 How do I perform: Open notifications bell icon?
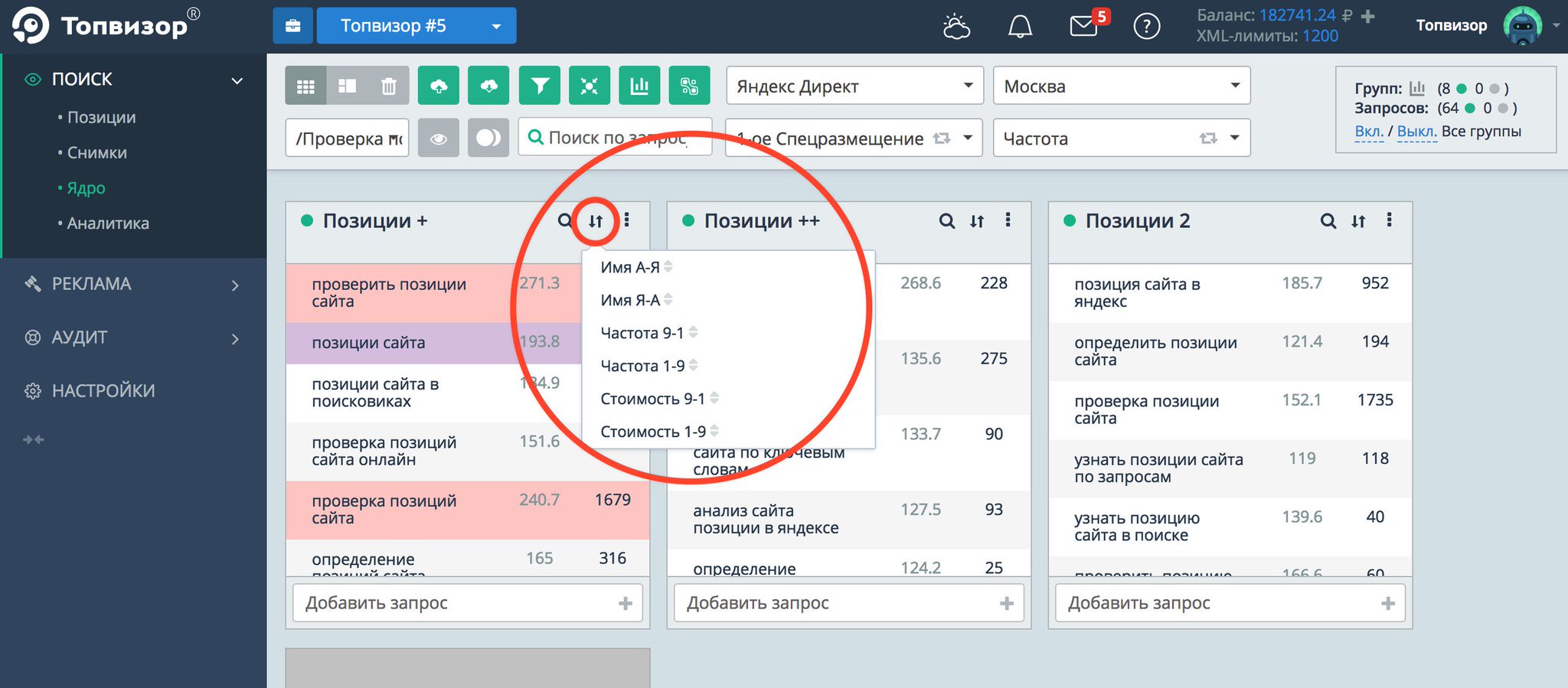coord(1019,27)
